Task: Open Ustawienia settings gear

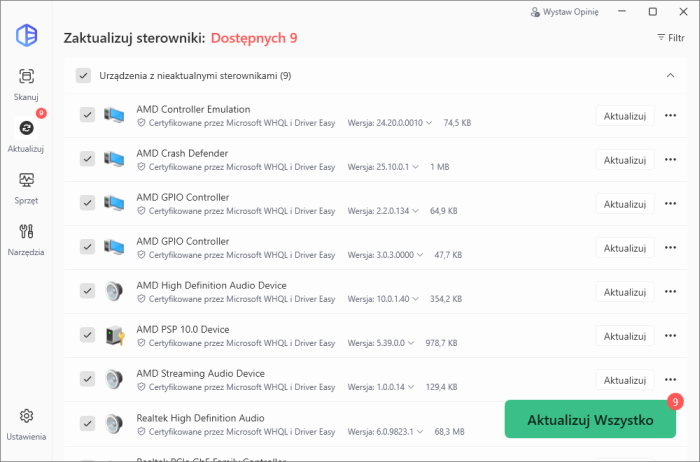Action: pyautogui.click(x=26, y=424)
